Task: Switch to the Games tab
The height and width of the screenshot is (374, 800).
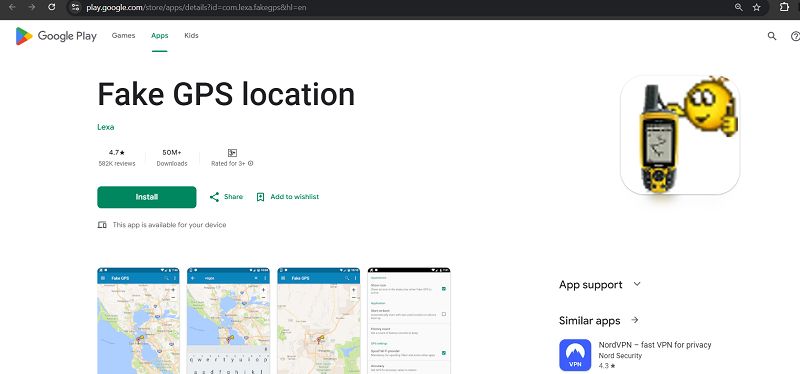Action: point(123,36)
